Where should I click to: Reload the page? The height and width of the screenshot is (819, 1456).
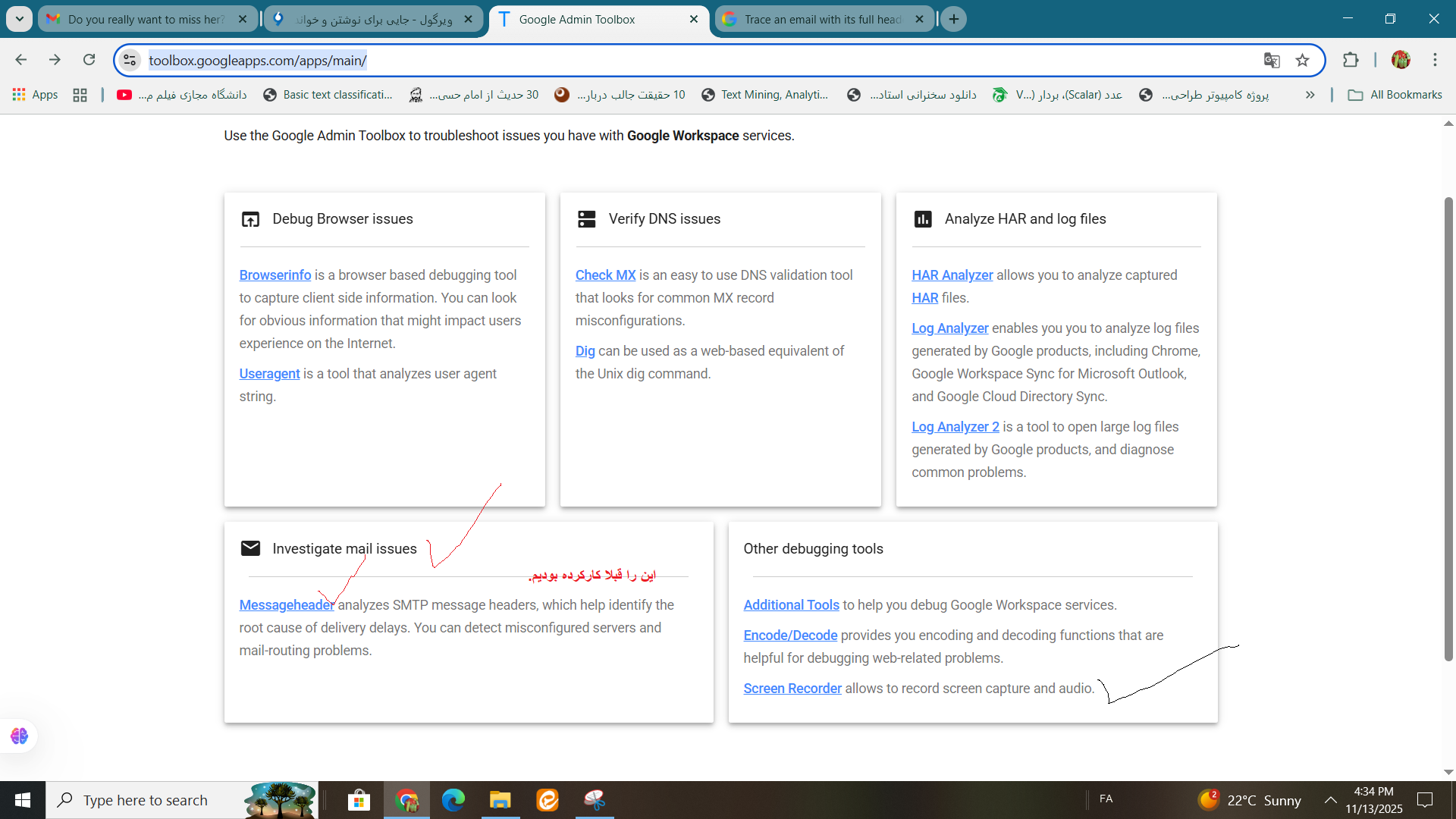click(x=89, y=60)
